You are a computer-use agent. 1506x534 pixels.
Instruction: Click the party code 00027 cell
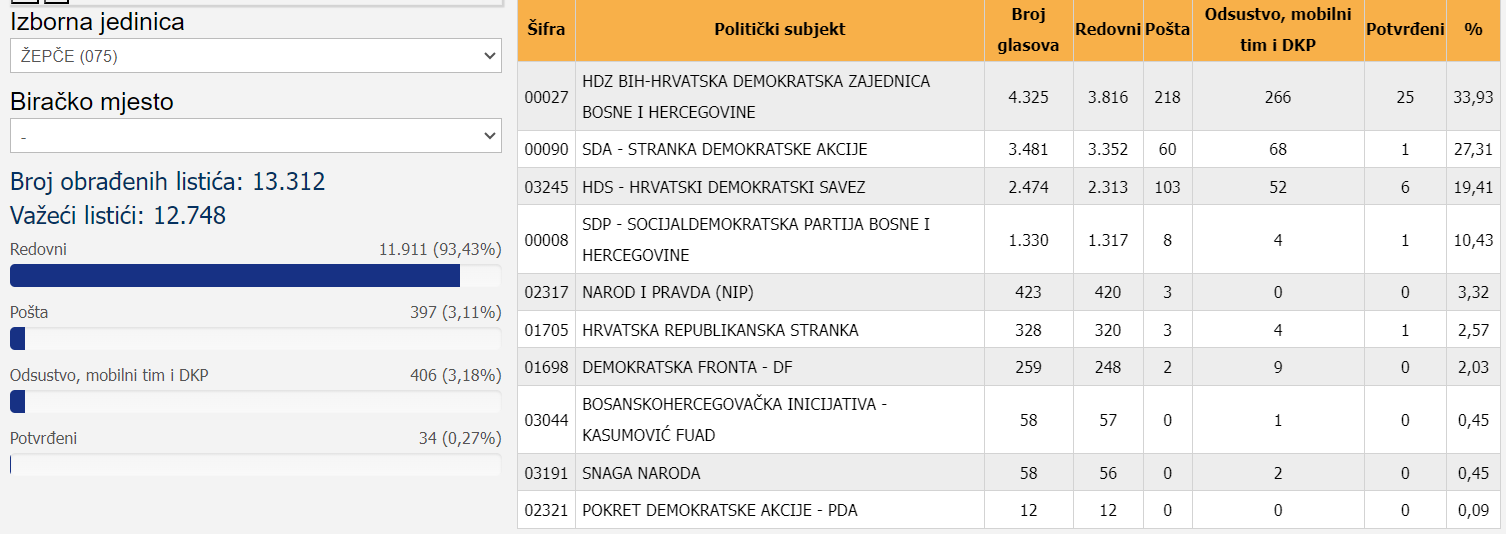coord(546,97)
